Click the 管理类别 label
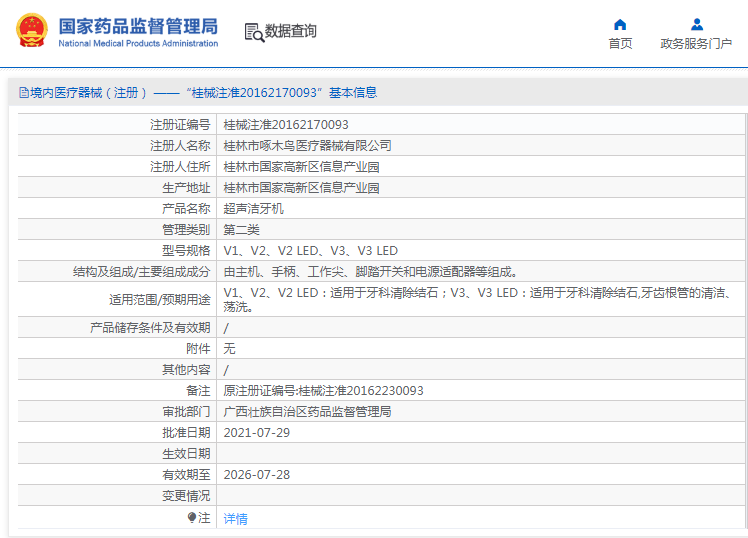 187,230
